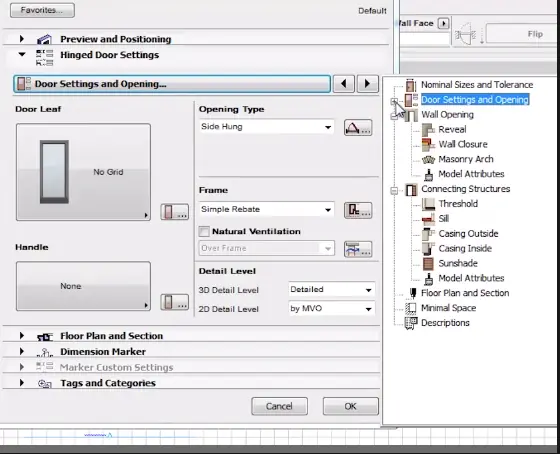Open Floor Plan and Section tree item
This screenshot has width=560, height=454.
[465, 293]
